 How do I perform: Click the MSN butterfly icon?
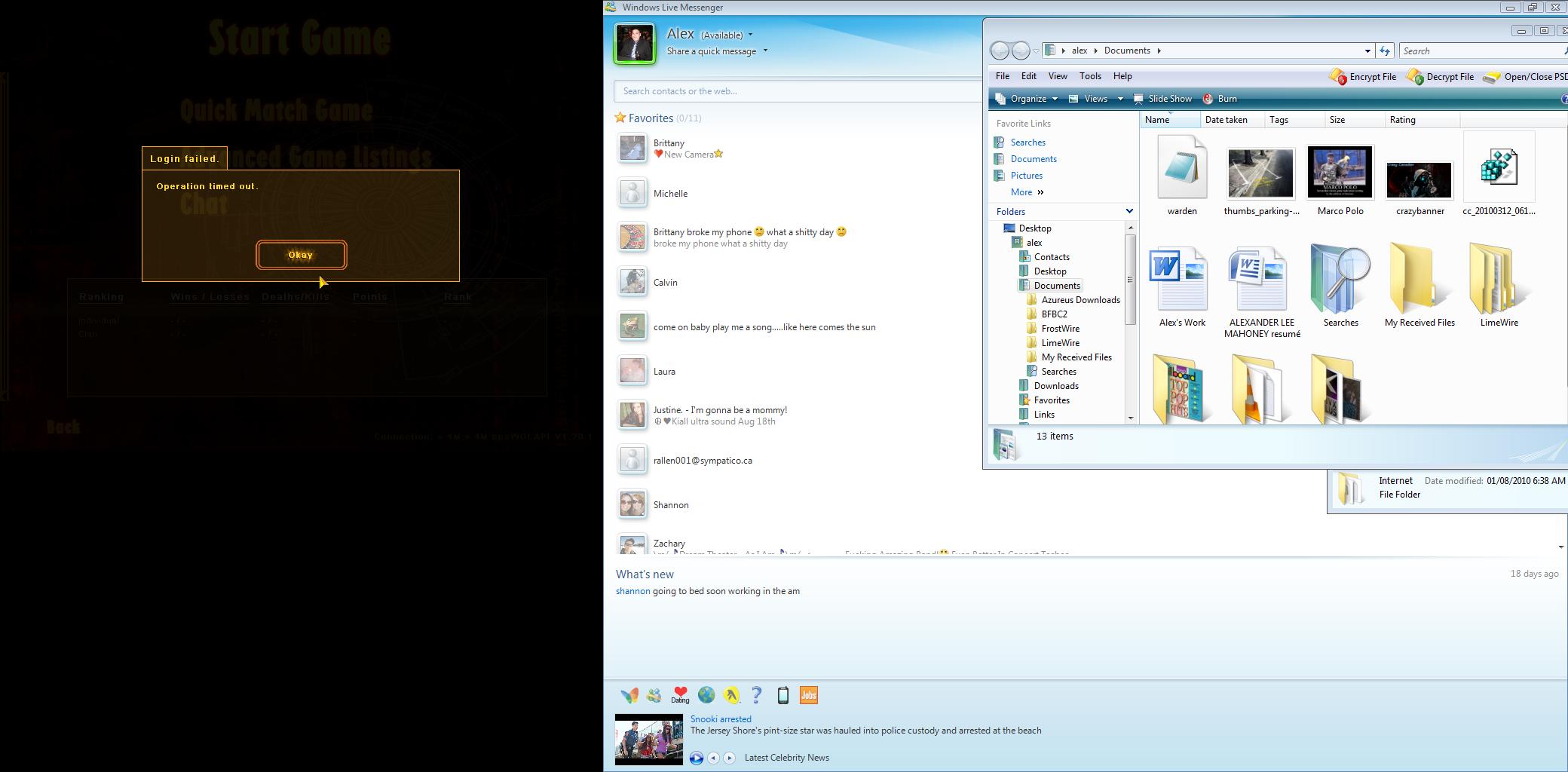point(629,695)
